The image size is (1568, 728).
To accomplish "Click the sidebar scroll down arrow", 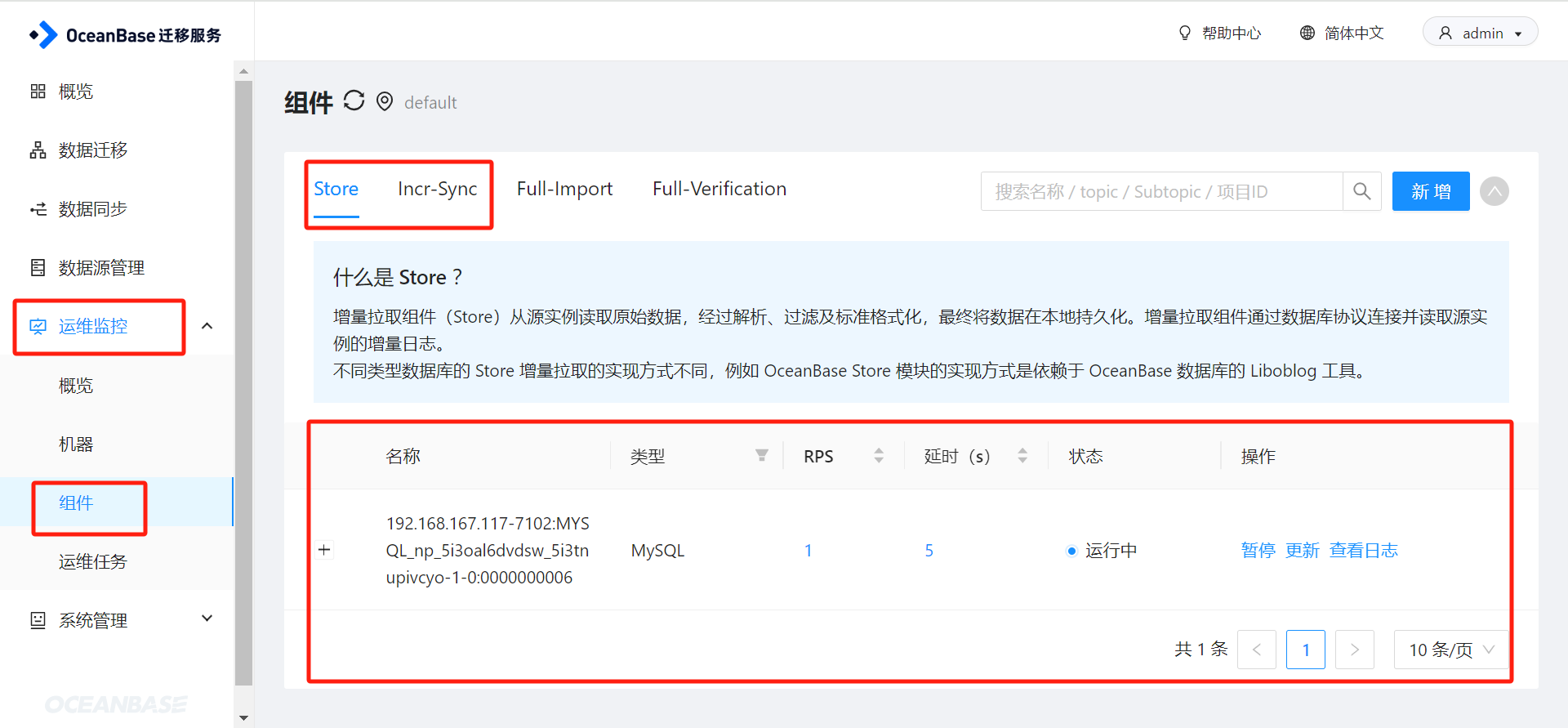I will coord(243,718).
